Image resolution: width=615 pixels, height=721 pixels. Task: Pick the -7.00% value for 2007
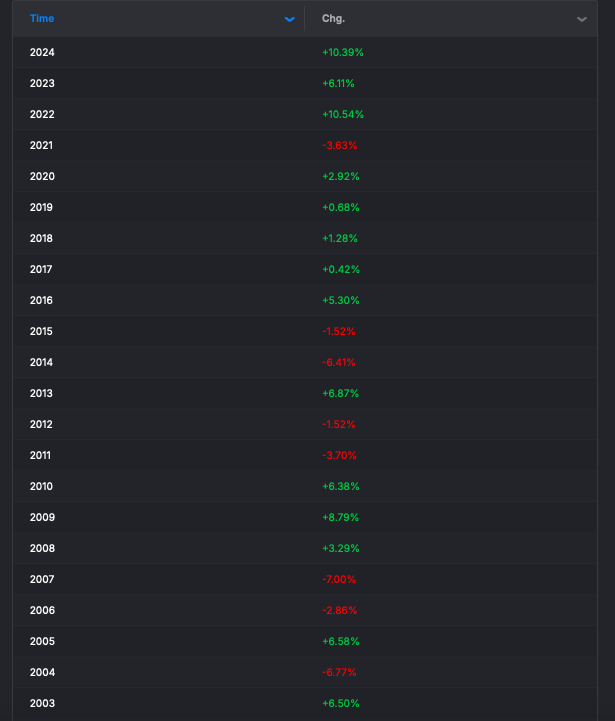(x=339, y=579)
